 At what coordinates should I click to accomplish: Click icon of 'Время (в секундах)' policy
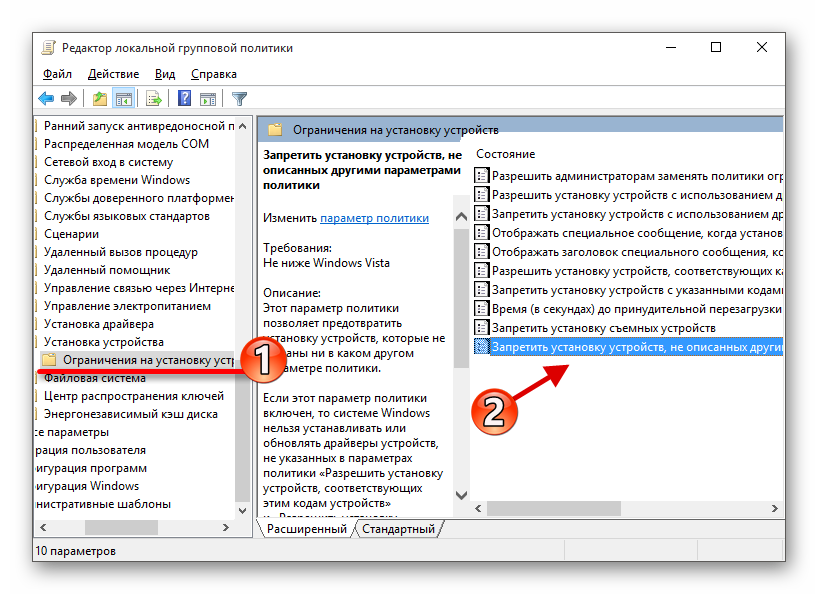point(482,309)
